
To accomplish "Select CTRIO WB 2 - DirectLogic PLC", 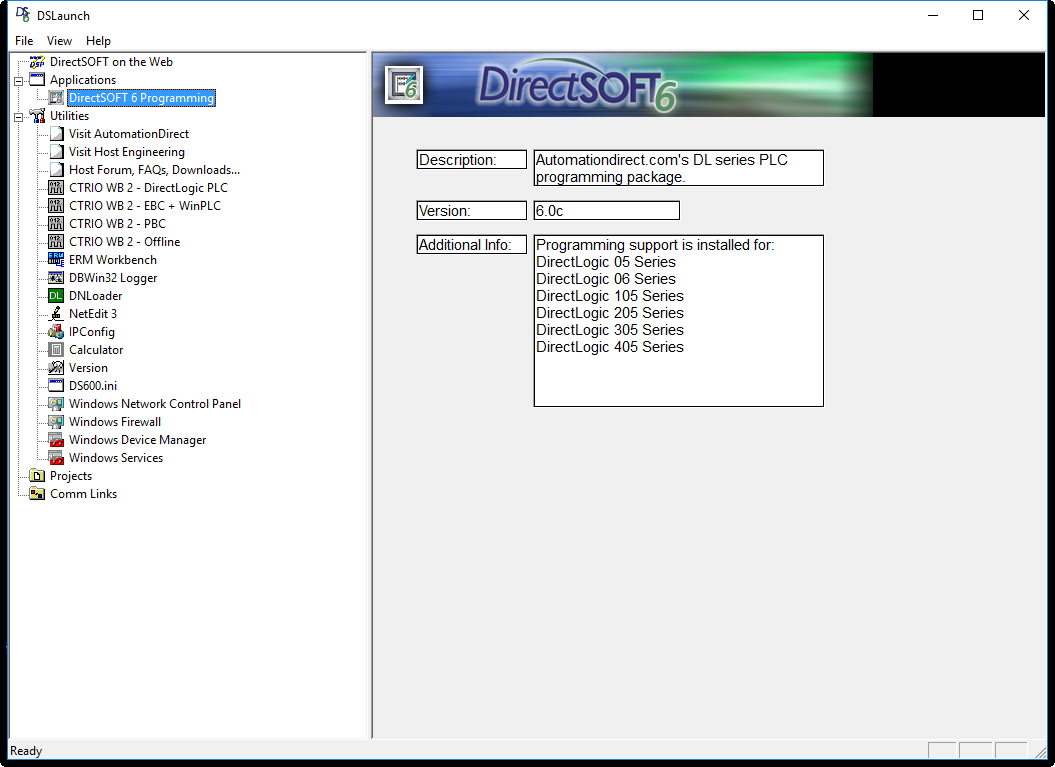I will click(x=148, y=188).
